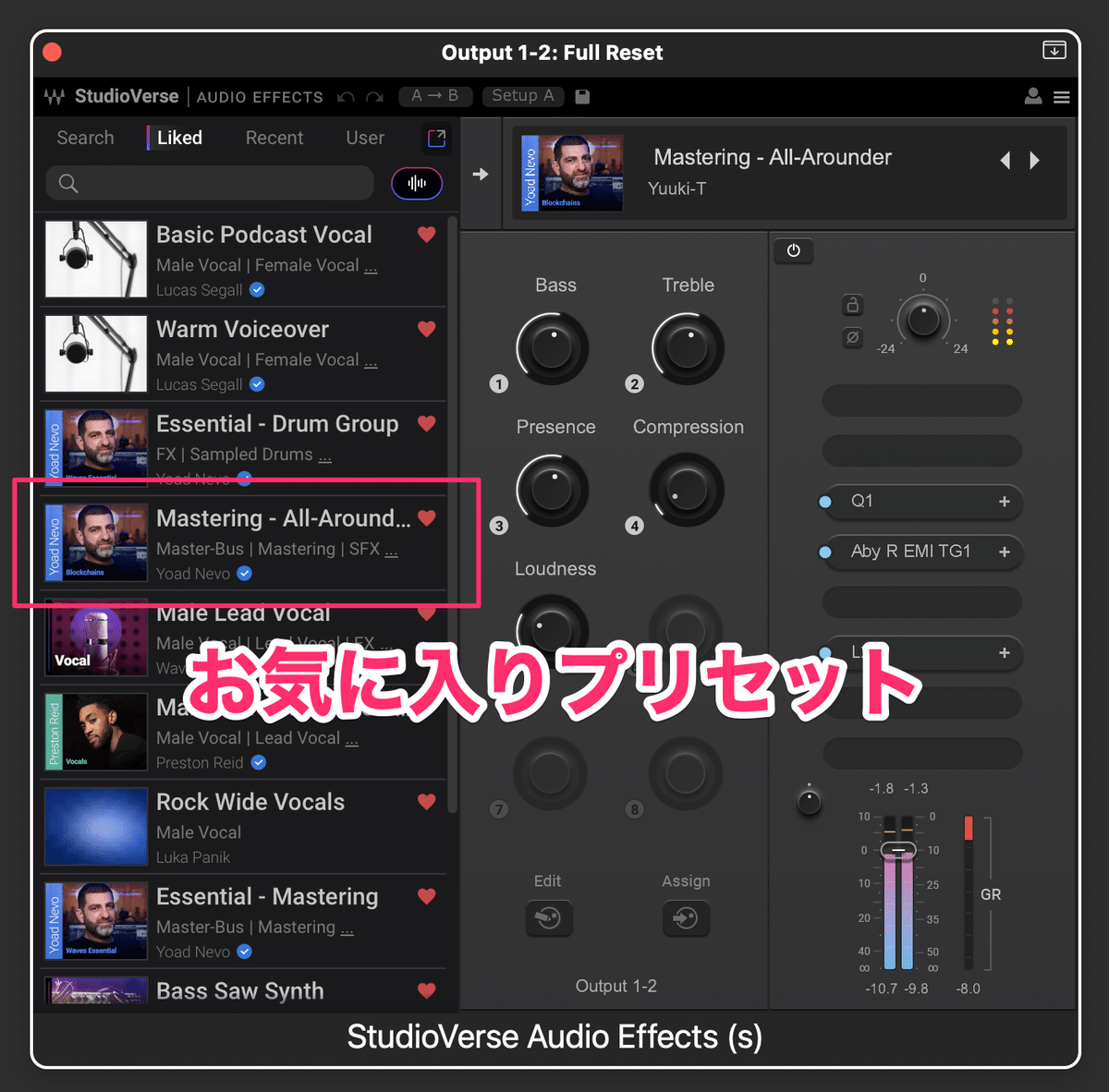Expand the Aby R EMI TG1 slot
The height and width of the screenshot is (1092, 1109).
[1004, 552]
